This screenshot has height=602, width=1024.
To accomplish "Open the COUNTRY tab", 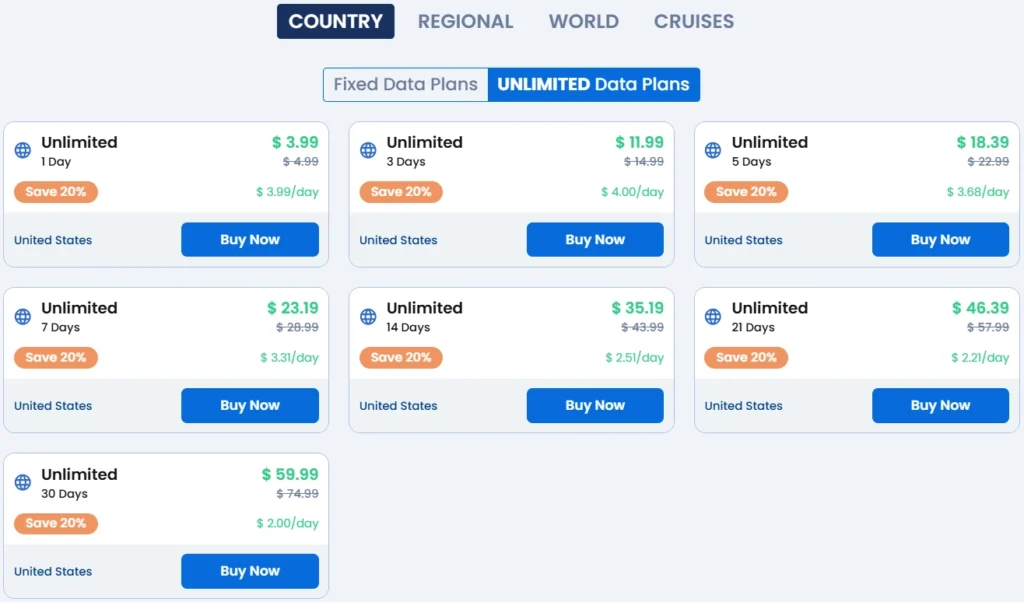I will (x=335, y=21).
